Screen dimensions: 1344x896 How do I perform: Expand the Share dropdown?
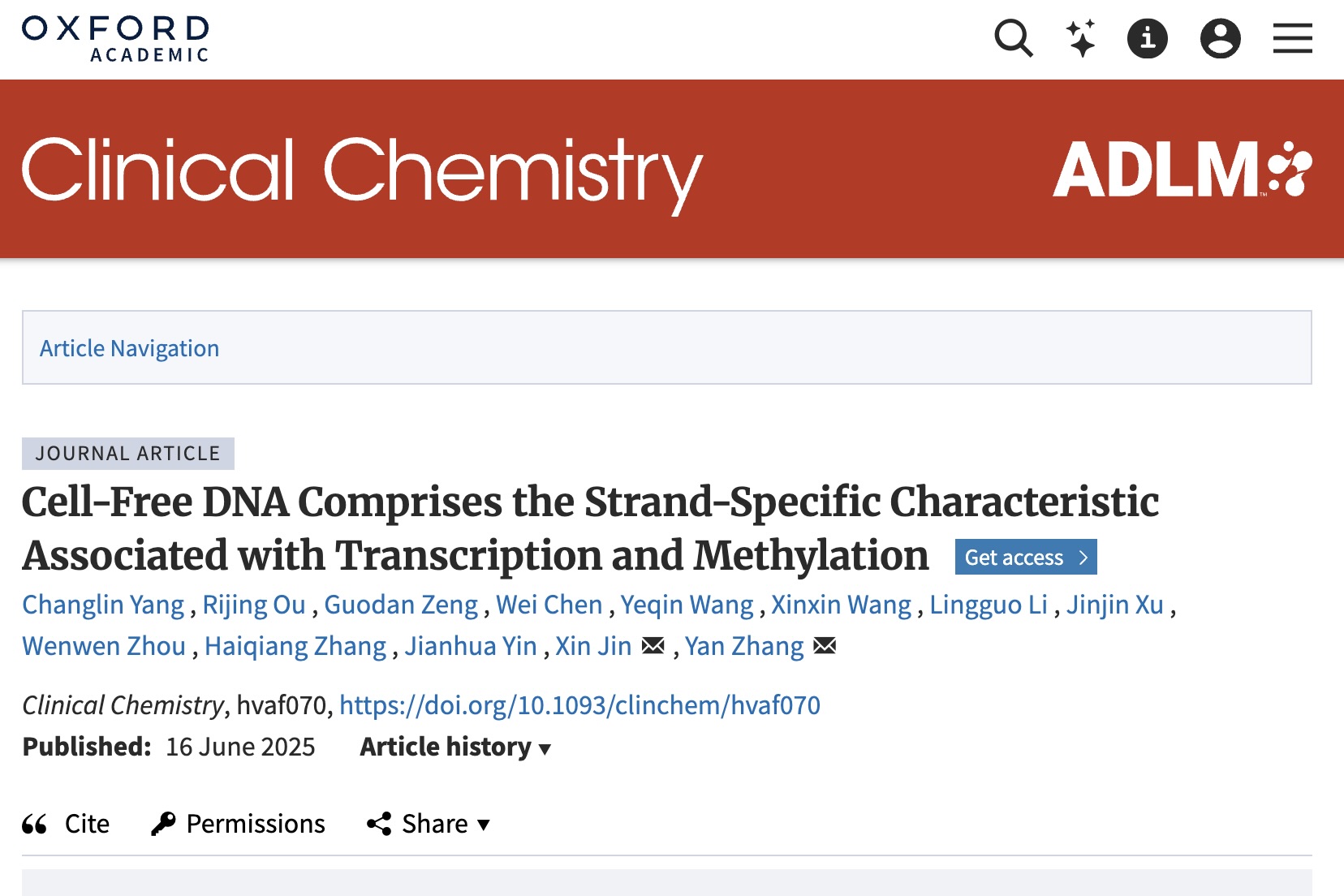pos(429,824)
